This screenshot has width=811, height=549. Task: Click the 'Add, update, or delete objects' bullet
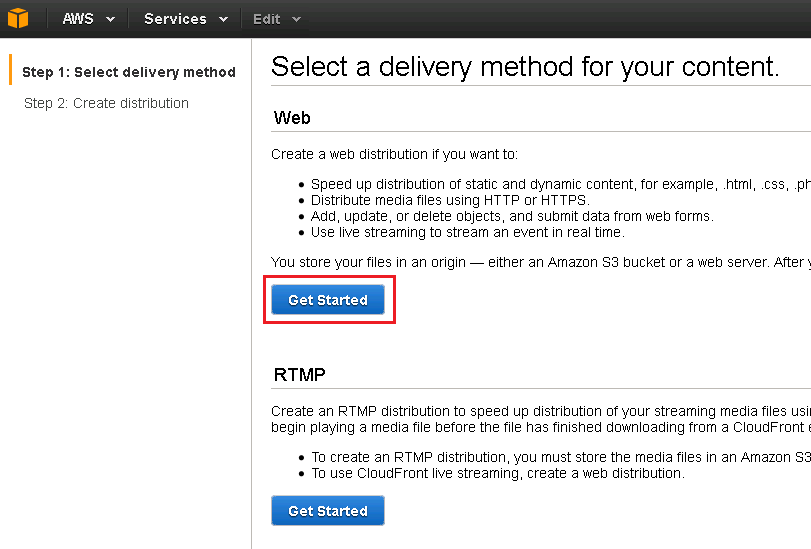coord(511,216)
